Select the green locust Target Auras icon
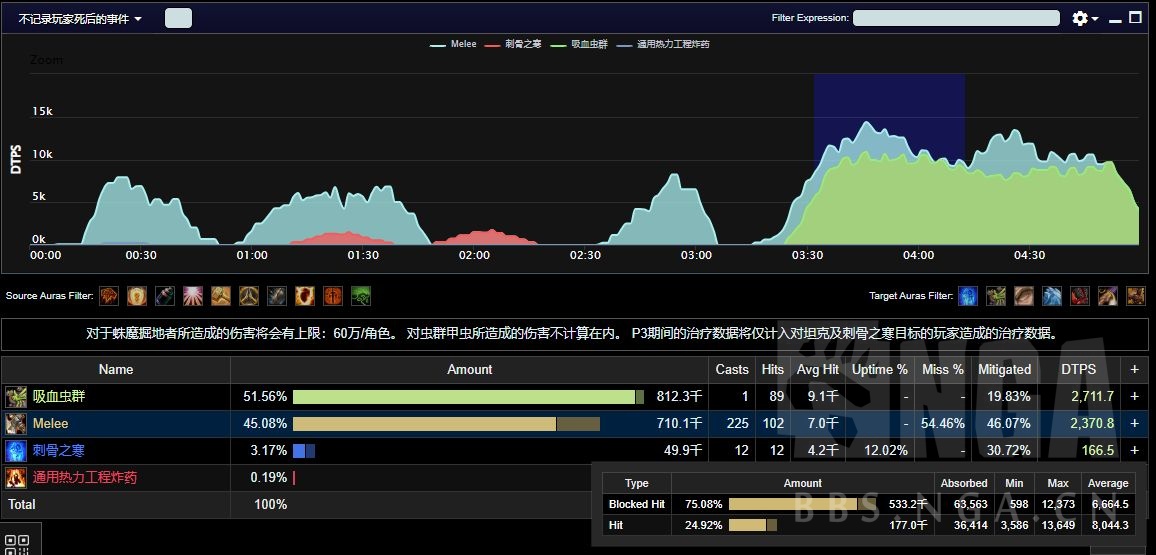The height and width of the screenshot is (555, 1156). (996, 296)
